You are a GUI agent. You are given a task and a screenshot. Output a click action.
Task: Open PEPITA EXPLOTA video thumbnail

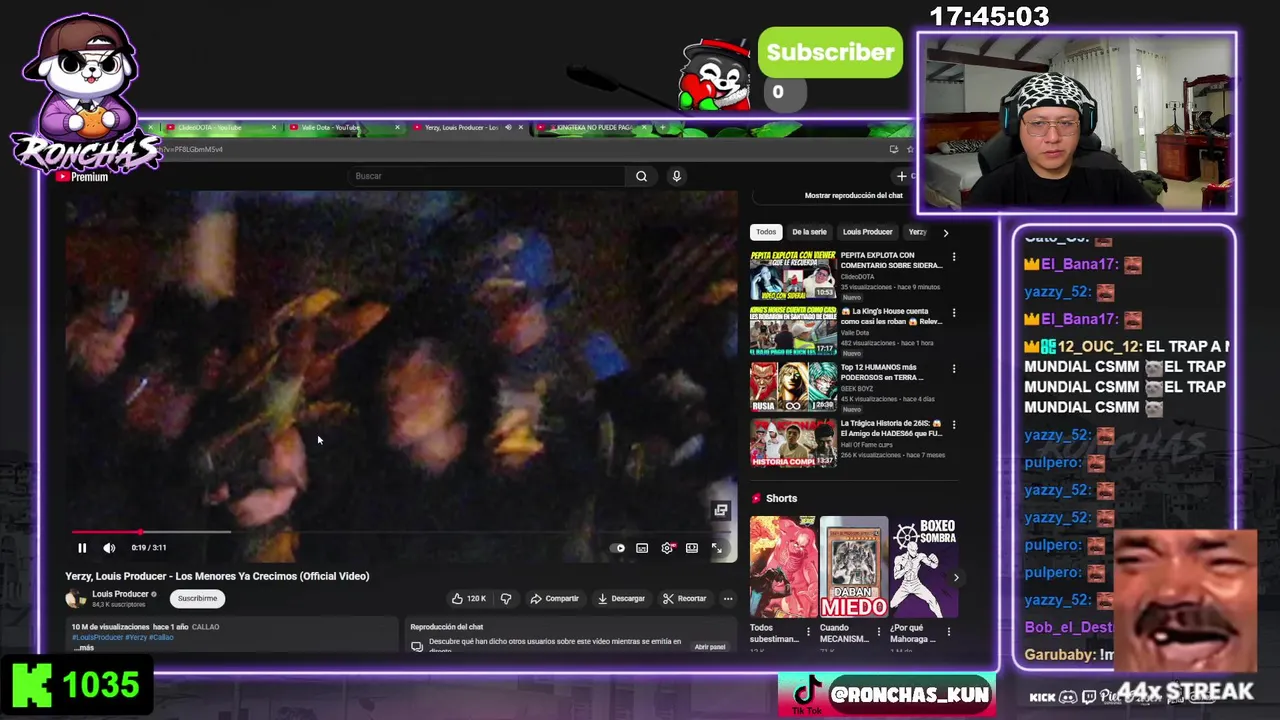[x=793, y=275]
